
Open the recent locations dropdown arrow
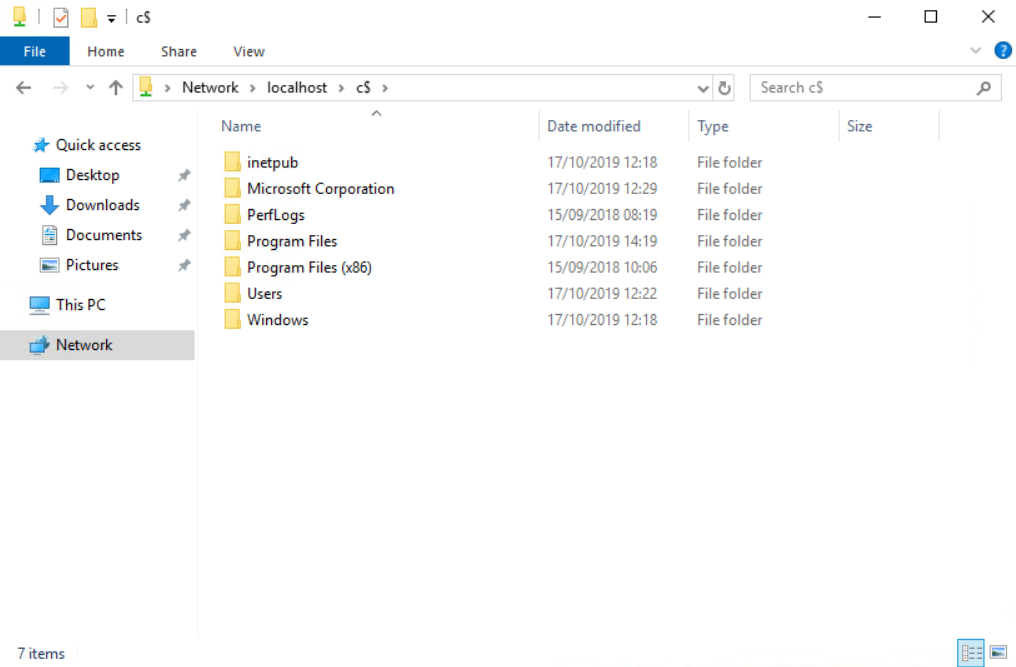(90, 88)
